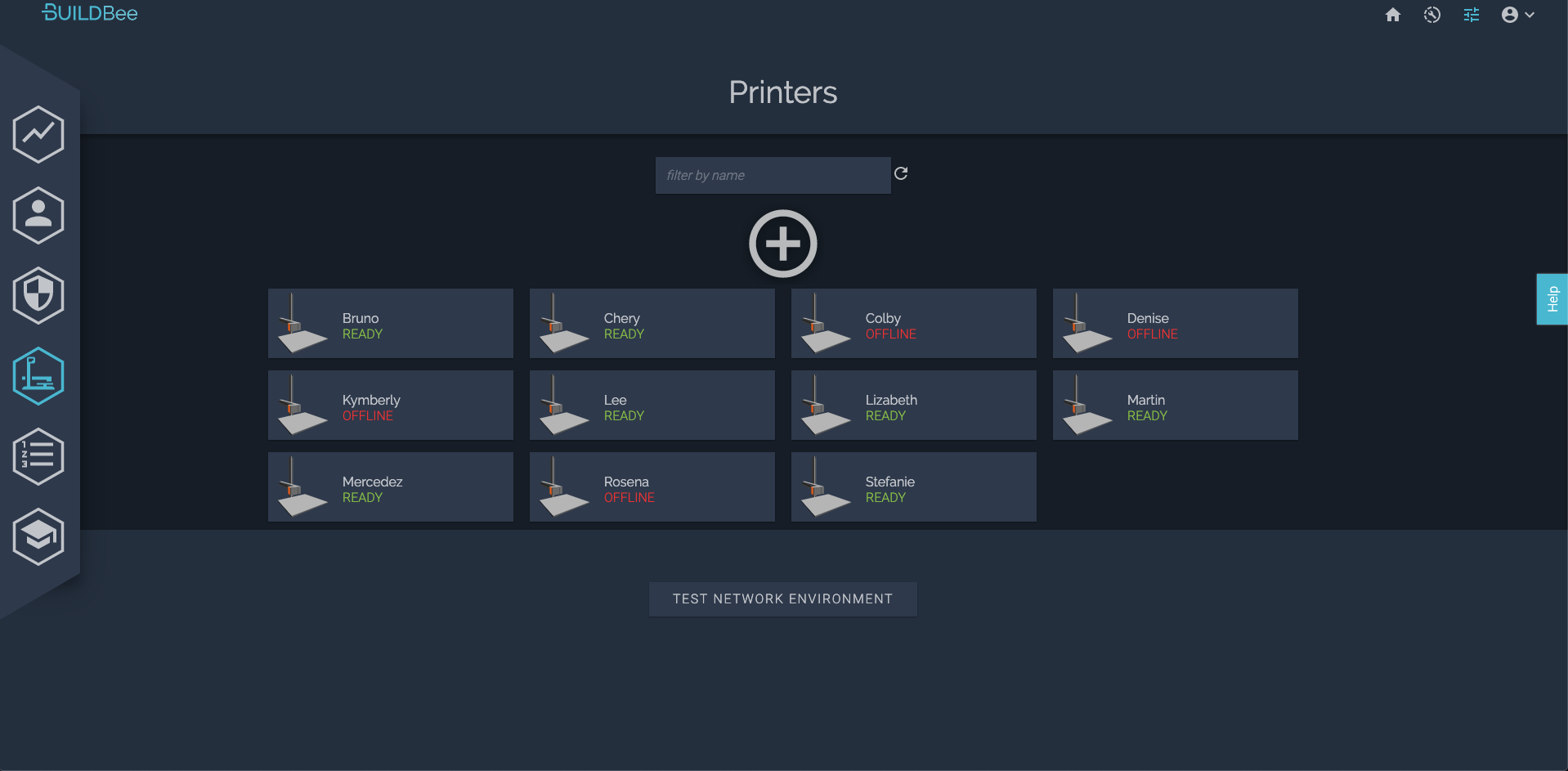Click the READY status under Lizabeth
The image size is (1568, 771).
pos(885,416)
